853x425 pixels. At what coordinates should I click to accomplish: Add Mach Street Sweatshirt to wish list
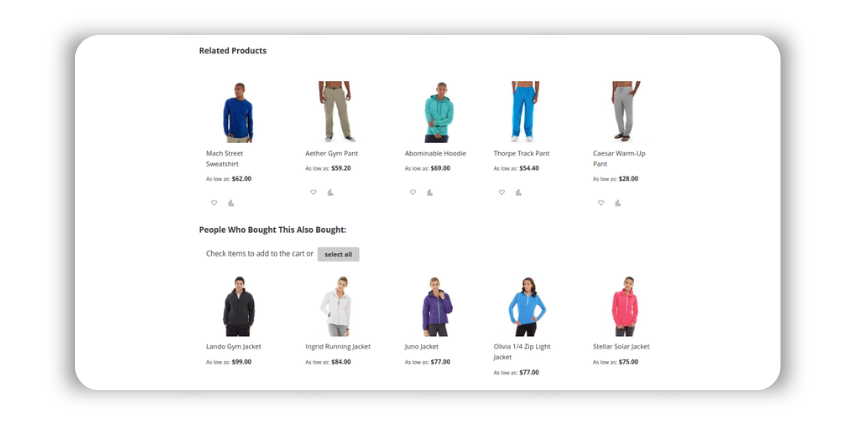214,202
